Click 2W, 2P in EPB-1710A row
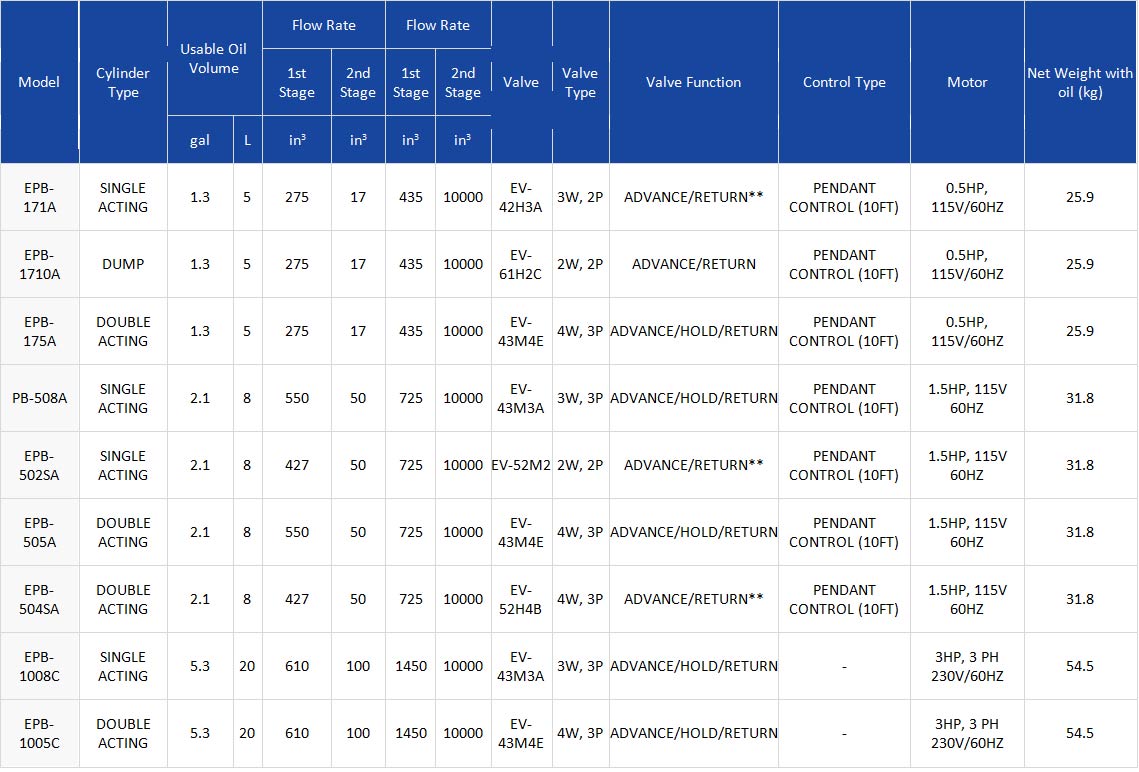Screen dimensions: 1139x772 tap(580, 264)
